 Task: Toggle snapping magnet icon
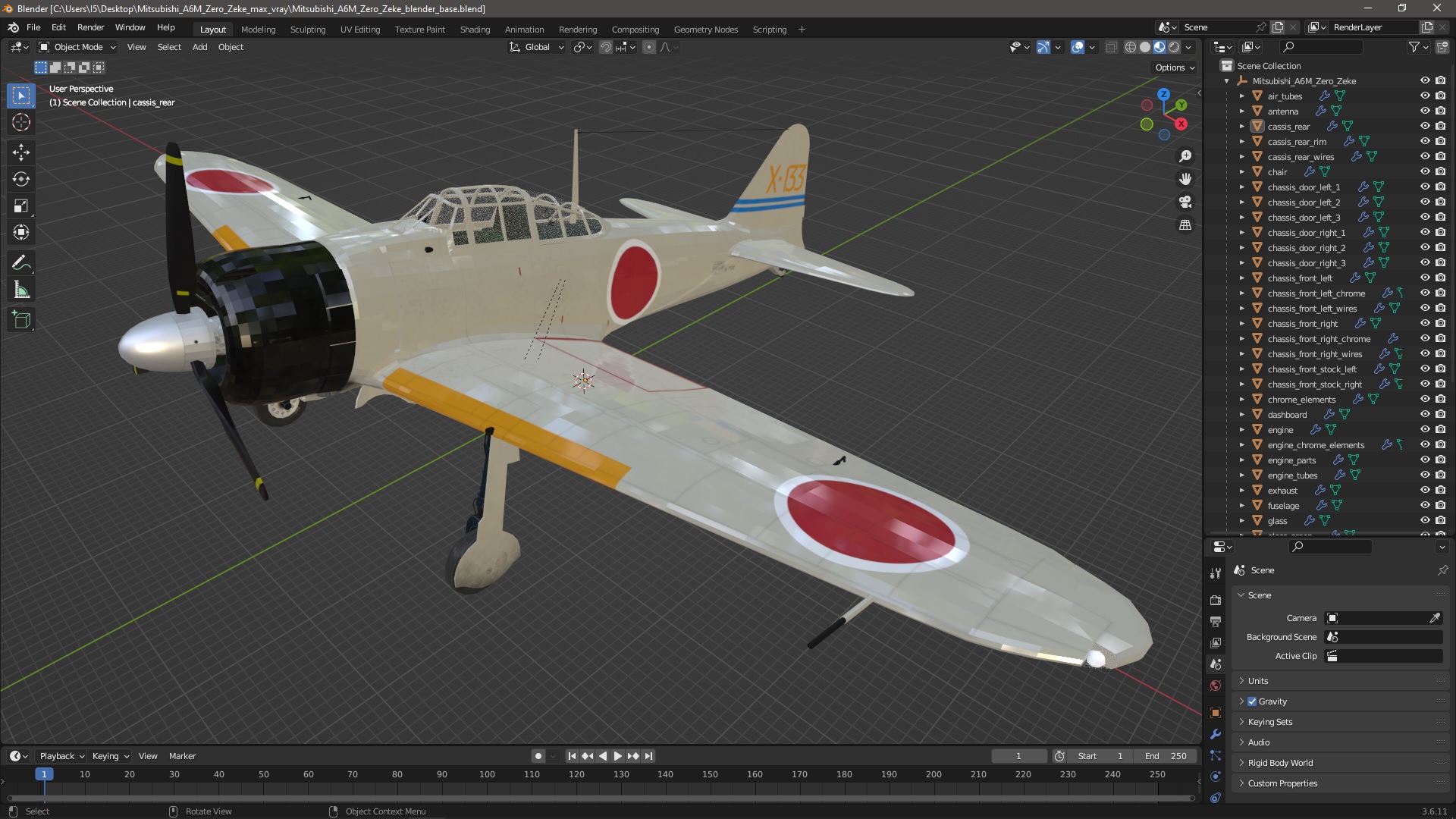click(x=606, y=47)
